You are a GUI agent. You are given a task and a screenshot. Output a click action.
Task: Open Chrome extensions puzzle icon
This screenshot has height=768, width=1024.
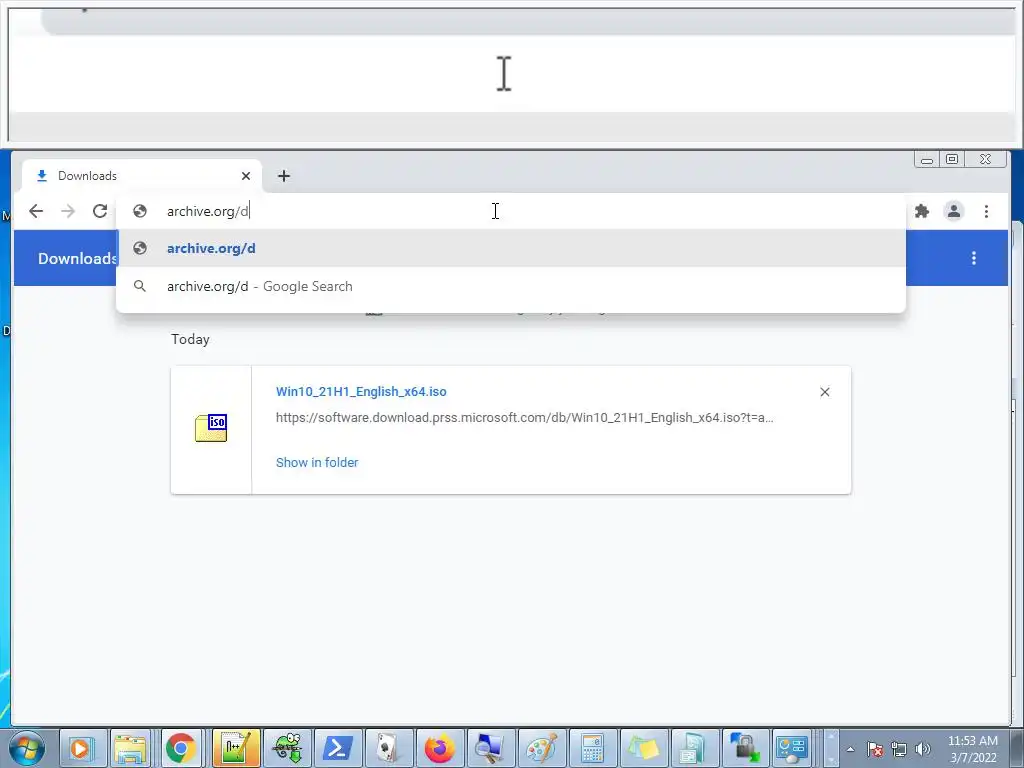coord(921,211)
